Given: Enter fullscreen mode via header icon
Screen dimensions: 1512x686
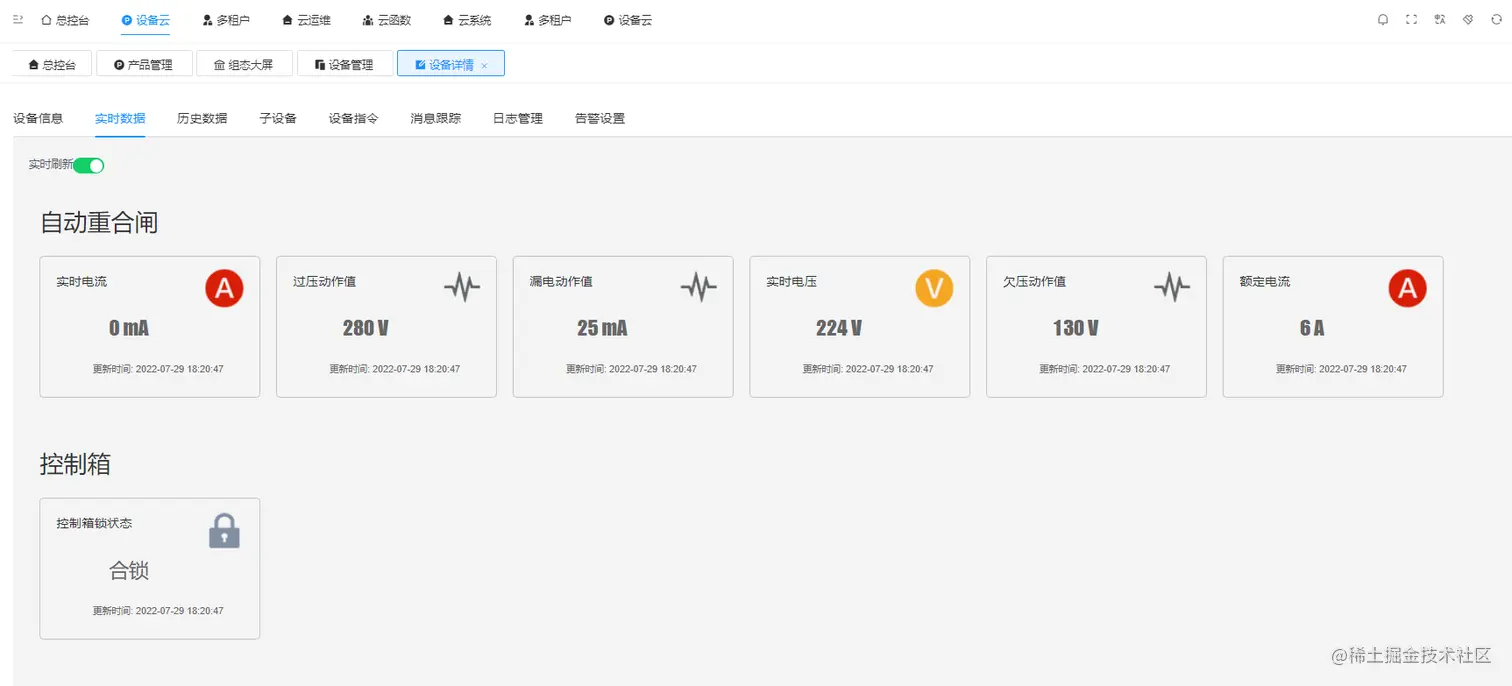Looking at the screenshot, I should coord(1411,20).
